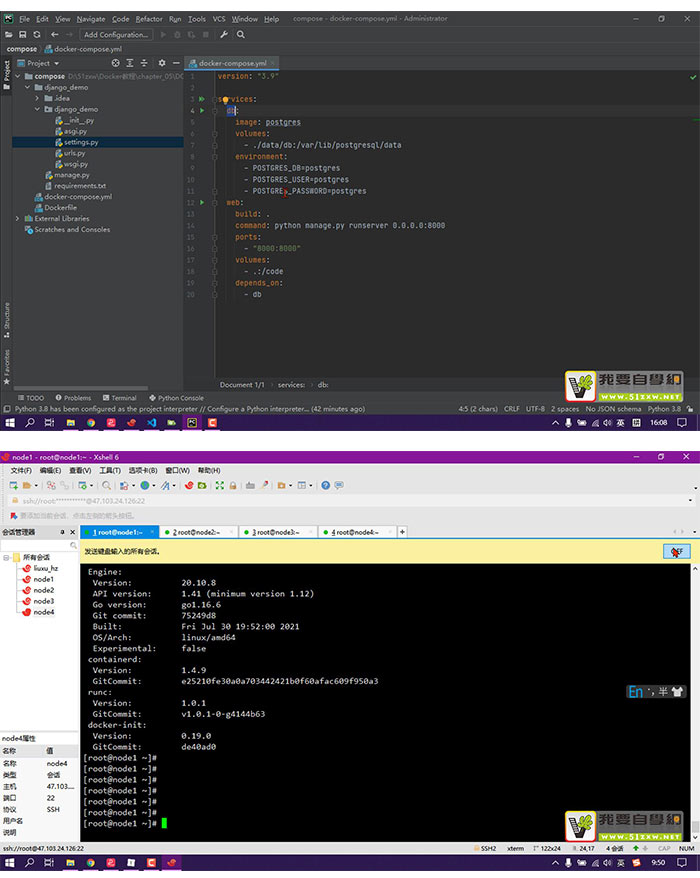Open the dropdown arrow beside Xshell open folder
Viewport: 700px width, 878px height.
[36, 485]
